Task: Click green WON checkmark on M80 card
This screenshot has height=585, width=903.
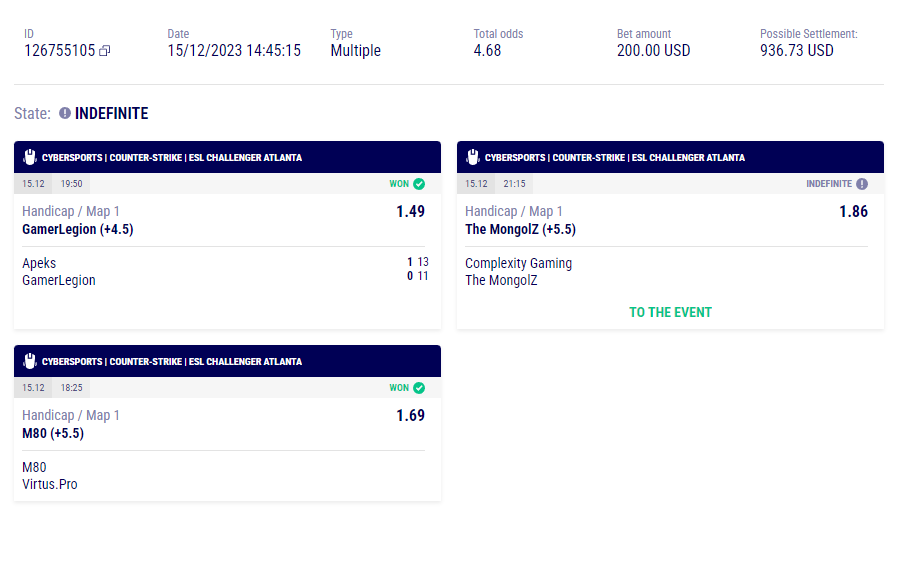Action: (419, 388)
